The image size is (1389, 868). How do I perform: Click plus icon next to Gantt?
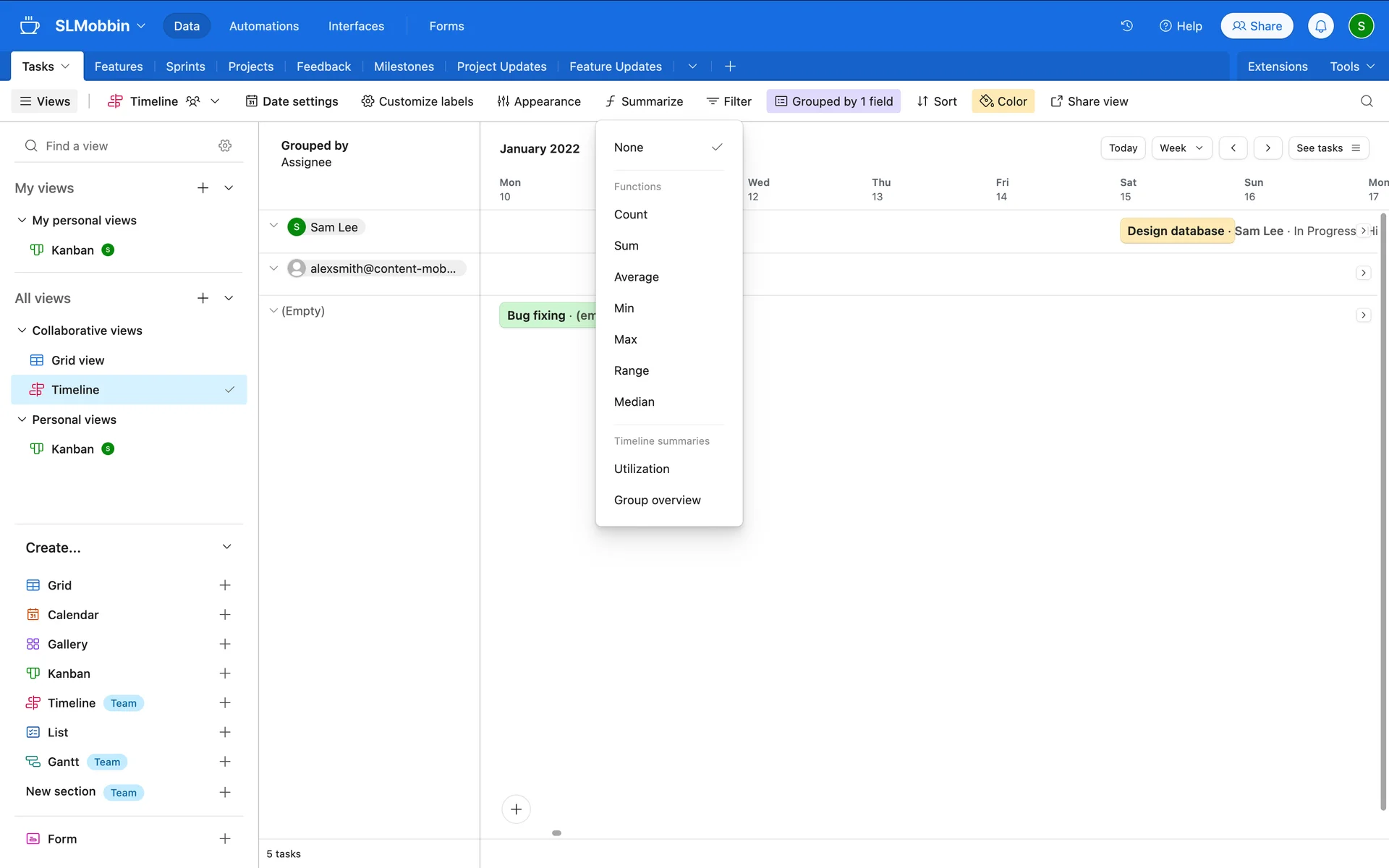[x=225, y=762]
